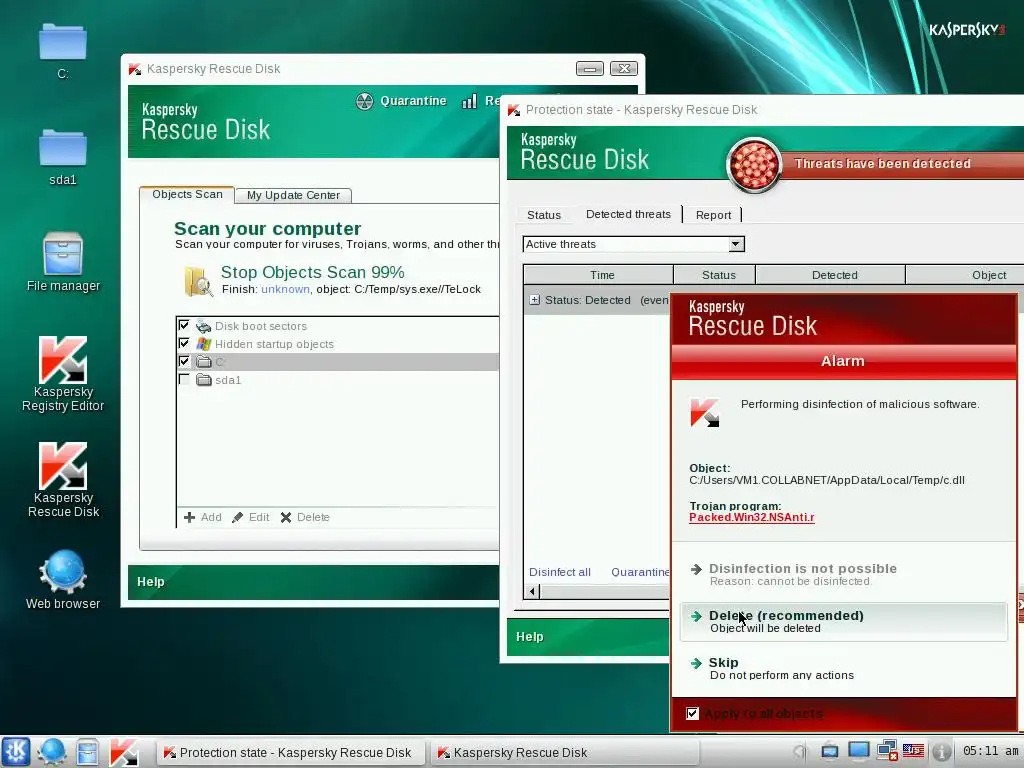The width and height of the screenshot is (1024, 768).
Task: Uncheck the Disk boot sectors checkbox
Action: pos(184,325)
